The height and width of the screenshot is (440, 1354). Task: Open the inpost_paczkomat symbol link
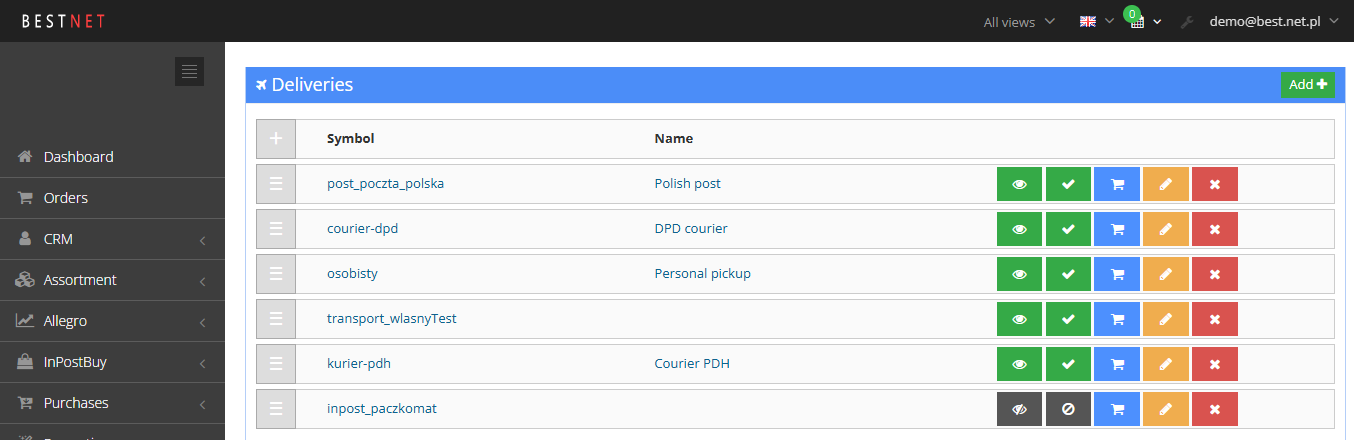(382, 409)
